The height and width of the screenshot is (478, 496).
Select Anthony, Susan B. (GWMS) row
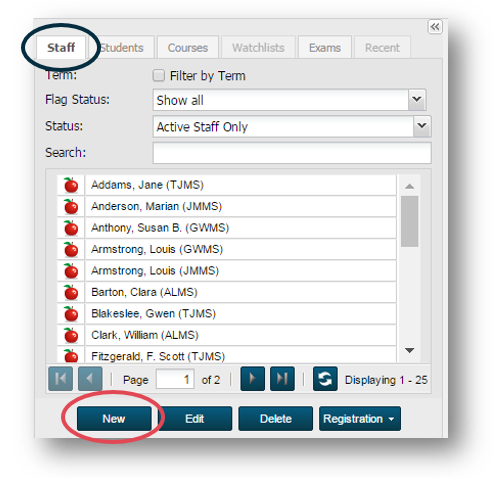click(227, 228)
